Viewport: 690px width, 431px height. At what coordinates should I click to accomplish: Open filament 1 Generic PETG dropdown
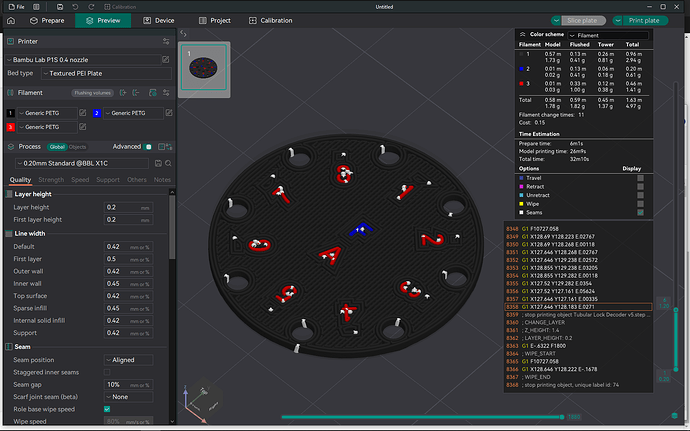click(47, 113)
